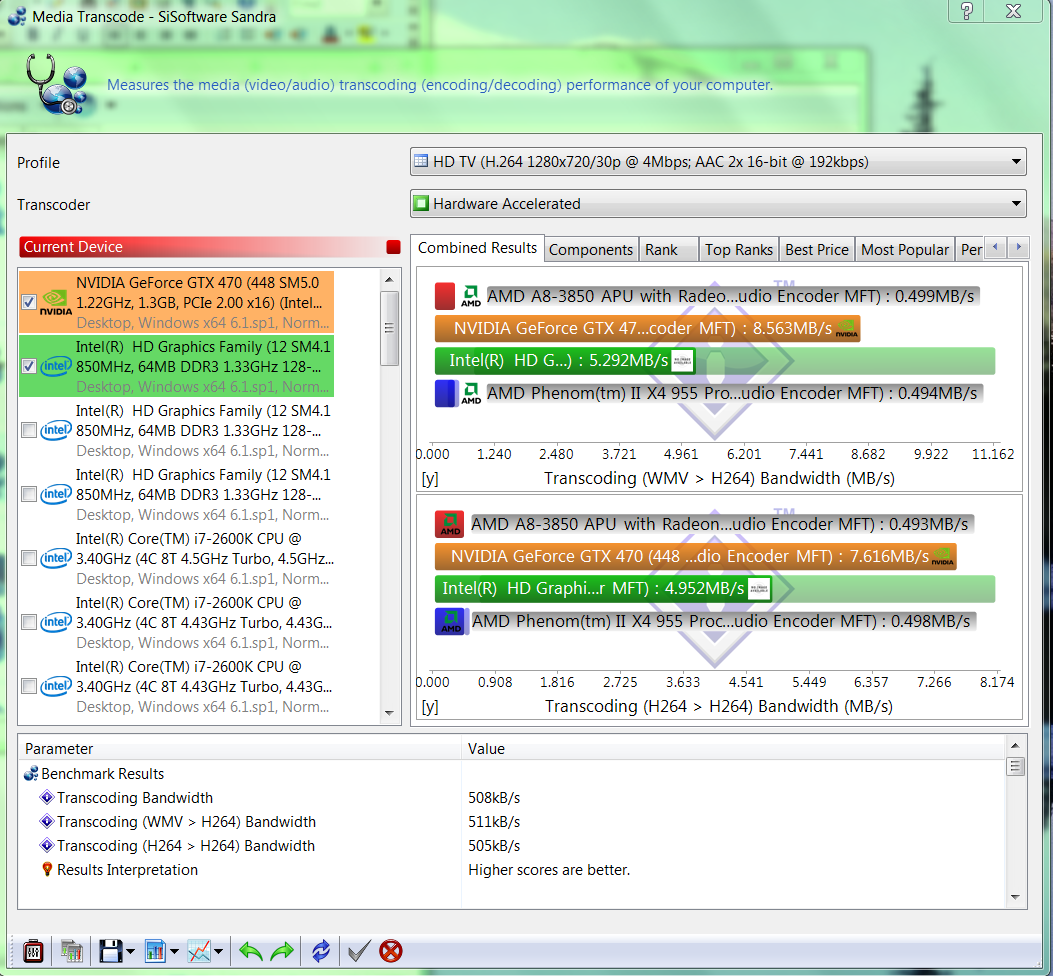Image resolution: width=1053 pixels, height=976 pixels.
Task: Click the line graph toolbar icon
Action: click(199, 950)
